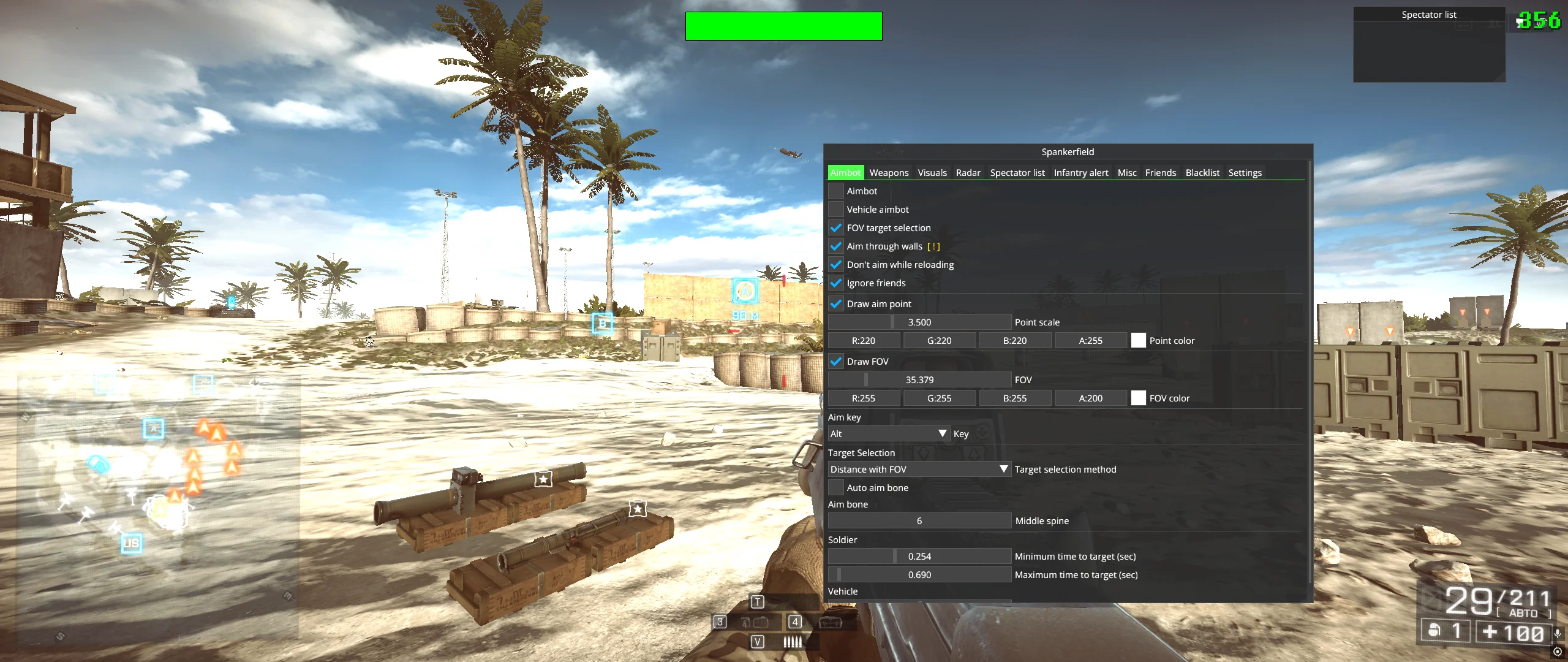Click the FOV color swatch

point(1139,398)
